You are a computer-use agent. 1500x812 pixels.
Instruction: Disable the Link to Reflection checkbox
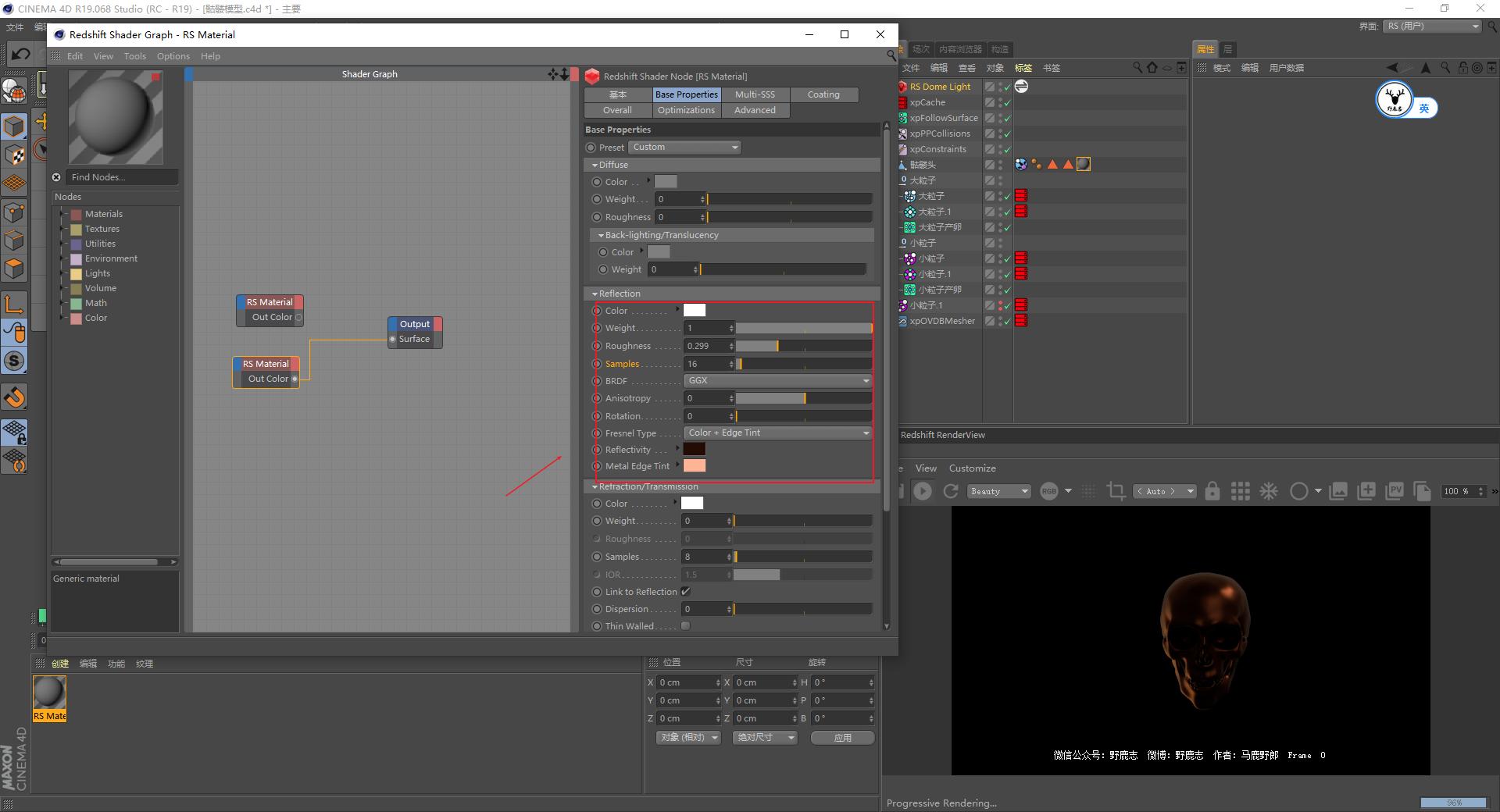[x=685, y=592]
